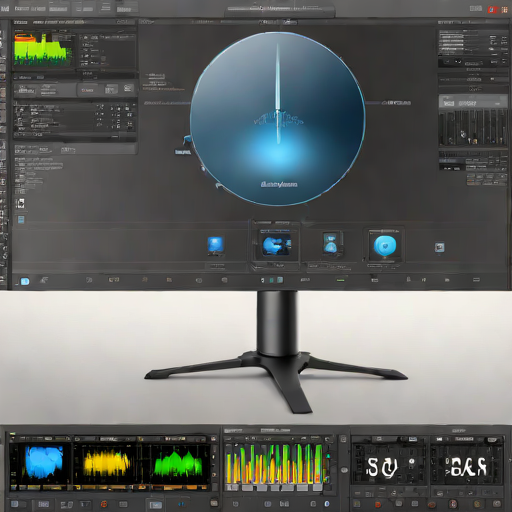Click the vertical needle inside the blue dial

[278, 93]
